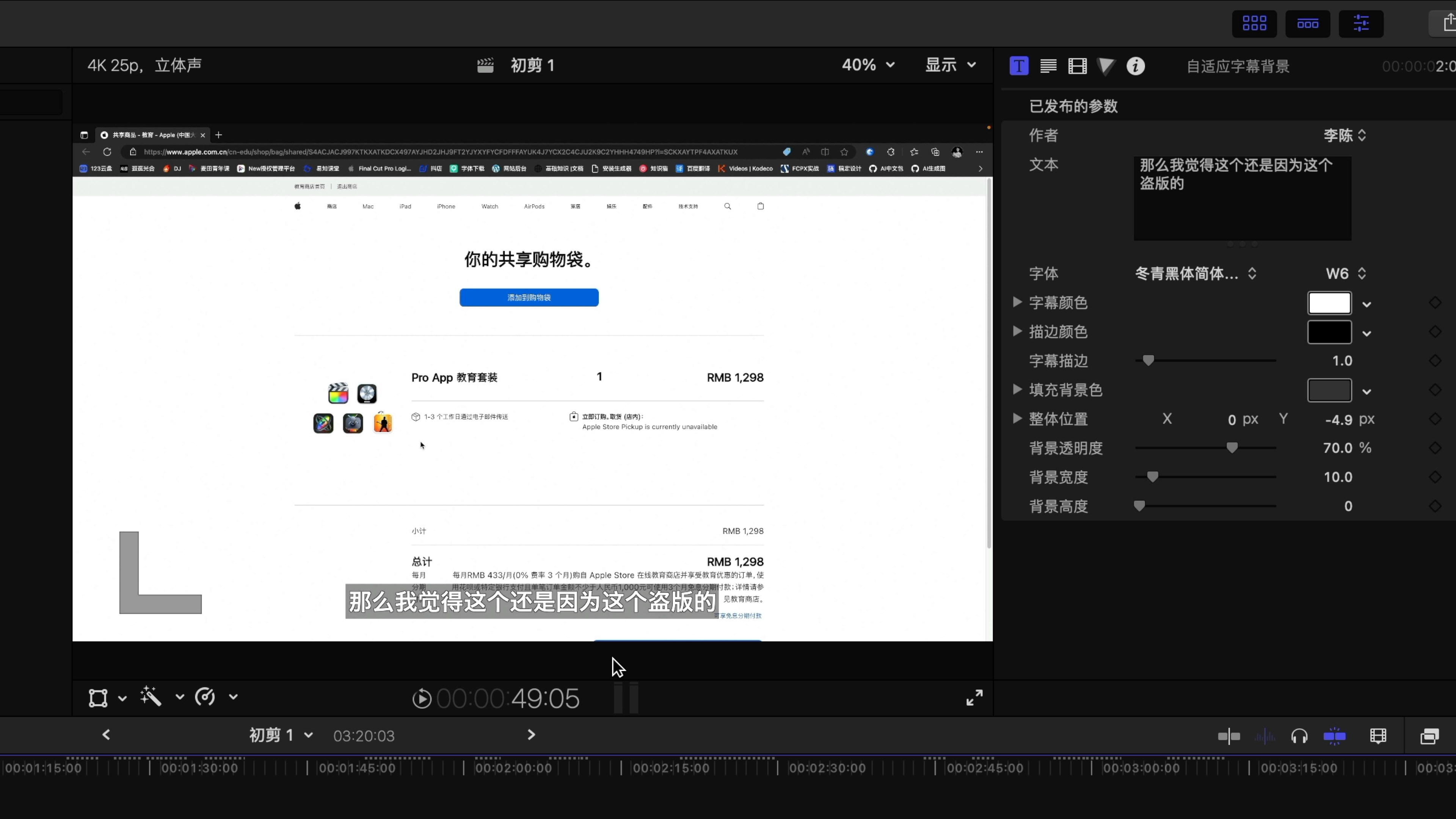This screenshot has width=1456, height=819.
Task: Expand the 描边颜色 parameter
Action: pyautogui.click(x=1017, y=331)
